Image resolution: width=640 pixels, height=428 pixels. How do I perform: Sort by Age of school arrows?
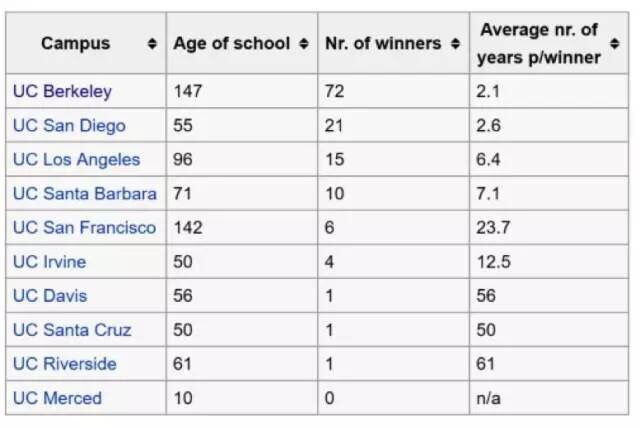[303, 43]
